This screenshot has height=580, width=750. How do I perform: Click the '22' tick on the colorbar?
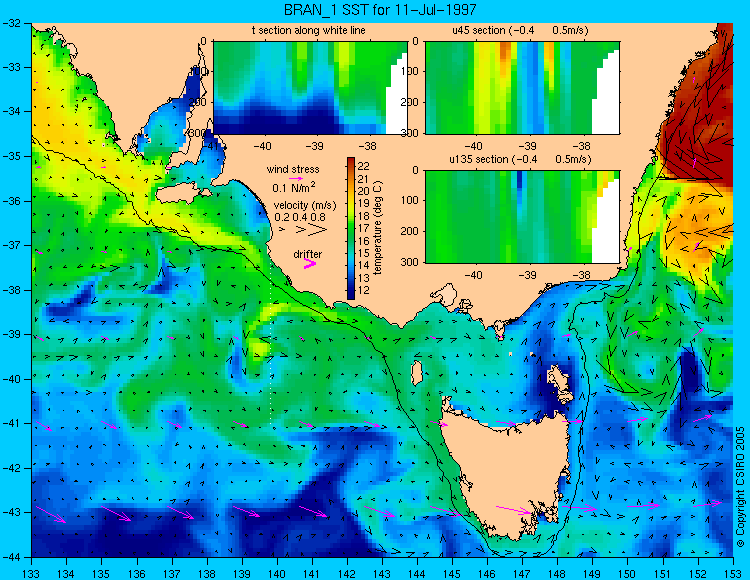pos(364,166)
